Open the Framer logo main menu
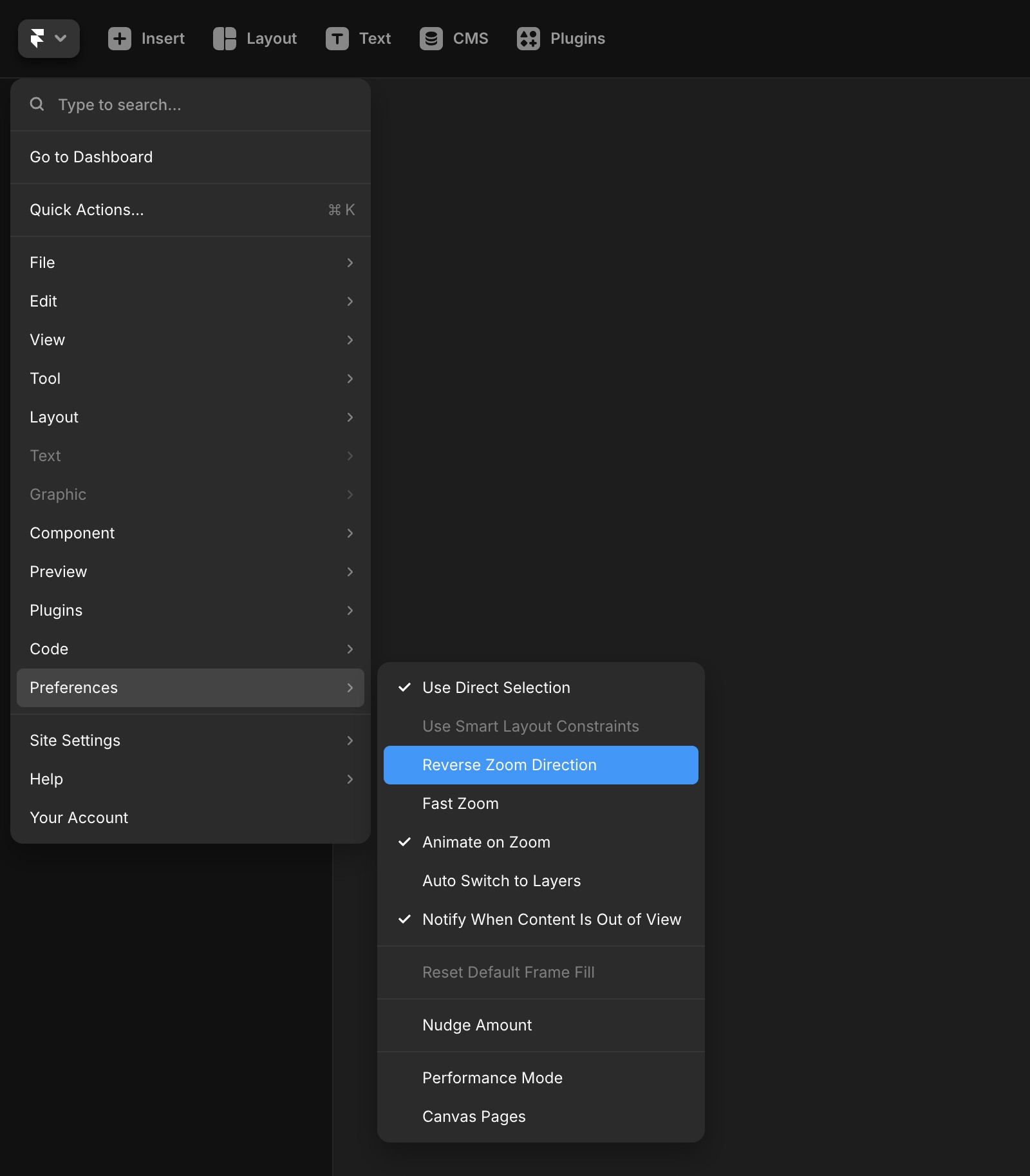Image resolution: width=1030 pixels, height=1176 pixels. point(48,39)
